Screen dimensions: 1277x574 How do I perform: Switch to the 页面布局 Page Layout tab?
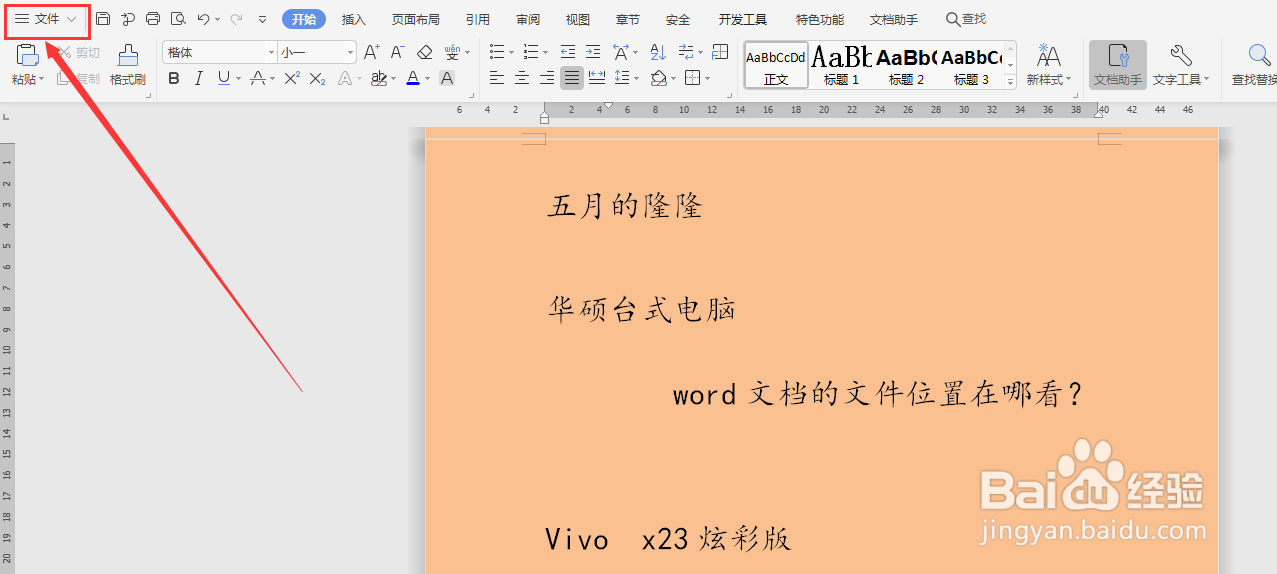coord(415,19)
